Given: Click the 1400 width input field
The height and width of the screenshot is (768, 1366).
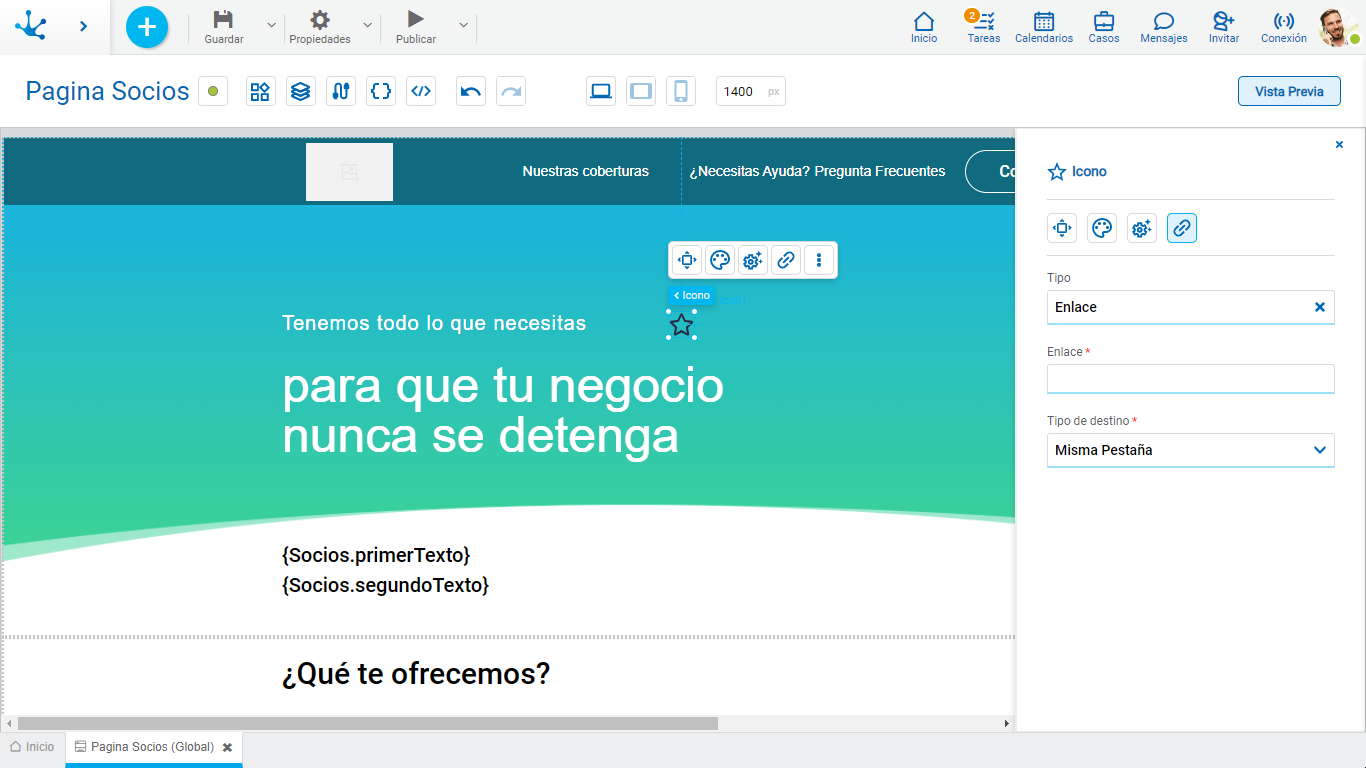Looking at the screenshot, I should click(751, 91).
